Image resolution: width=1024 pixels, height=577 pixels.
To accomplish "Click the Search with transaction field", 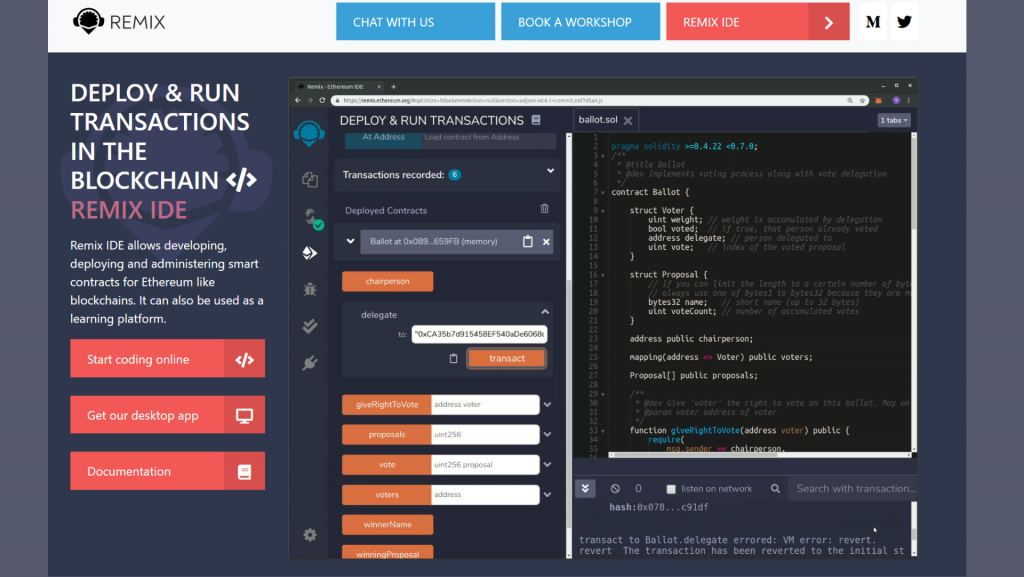I will pyautogui.click(x=852, y=489).
